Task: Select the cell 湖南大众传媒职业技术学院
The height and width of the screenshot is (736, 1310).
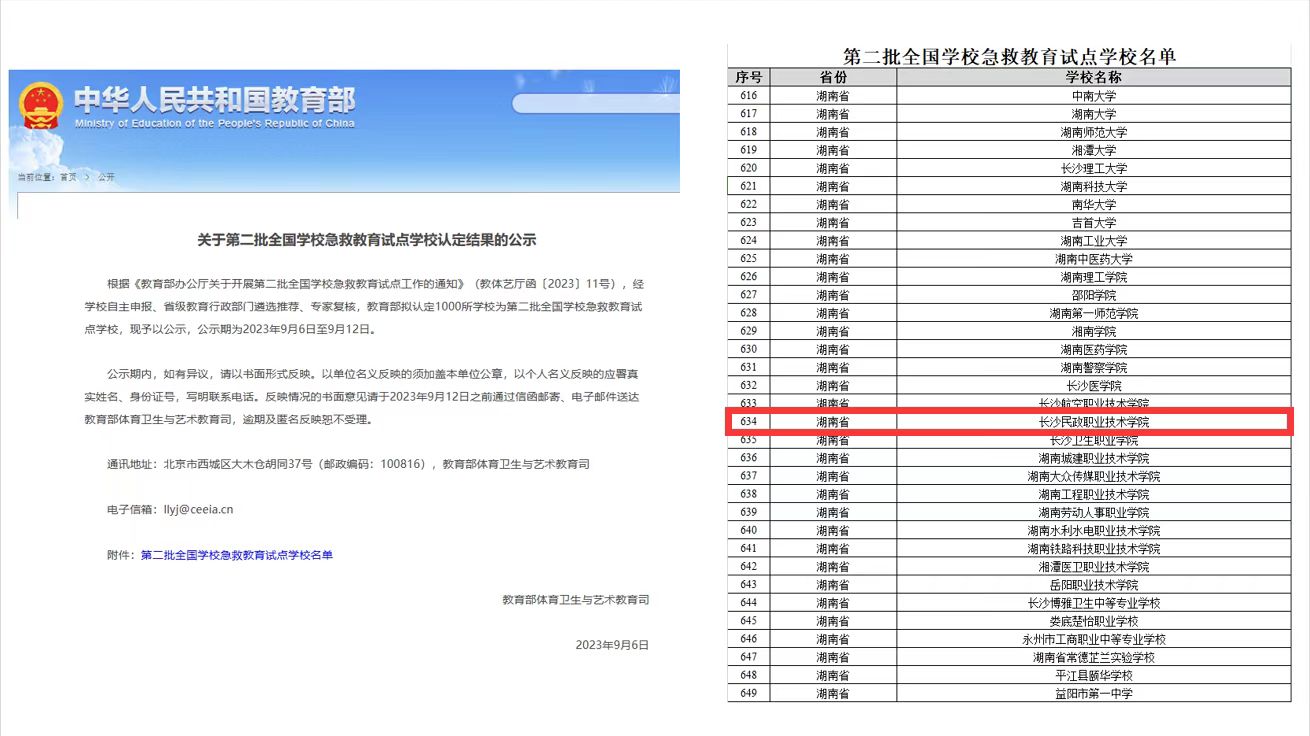Action: click(x=1094, y=476)
